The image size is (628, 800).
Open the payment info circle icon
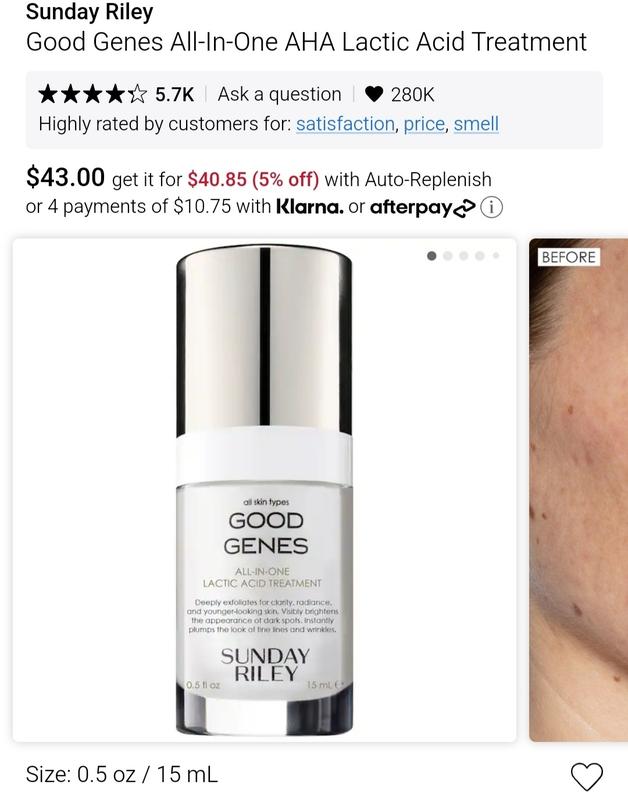coord(492,208)
